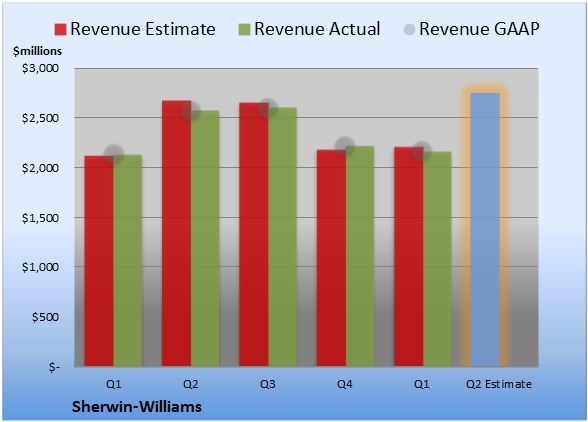The width and height of the screenshot is (588, 422).
Task: Click the 'Q3' quarter label
Action: [x=268, y=384]
